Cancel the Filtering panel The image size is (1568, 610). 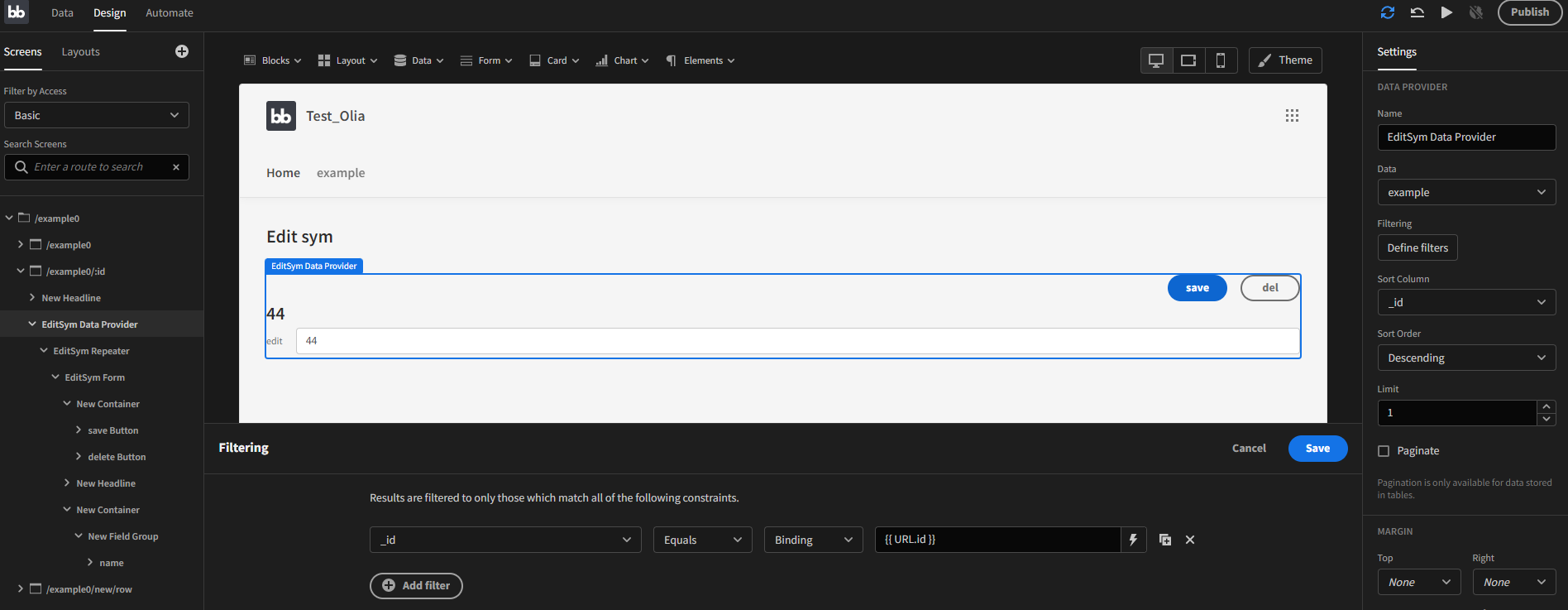[1249, 449]
